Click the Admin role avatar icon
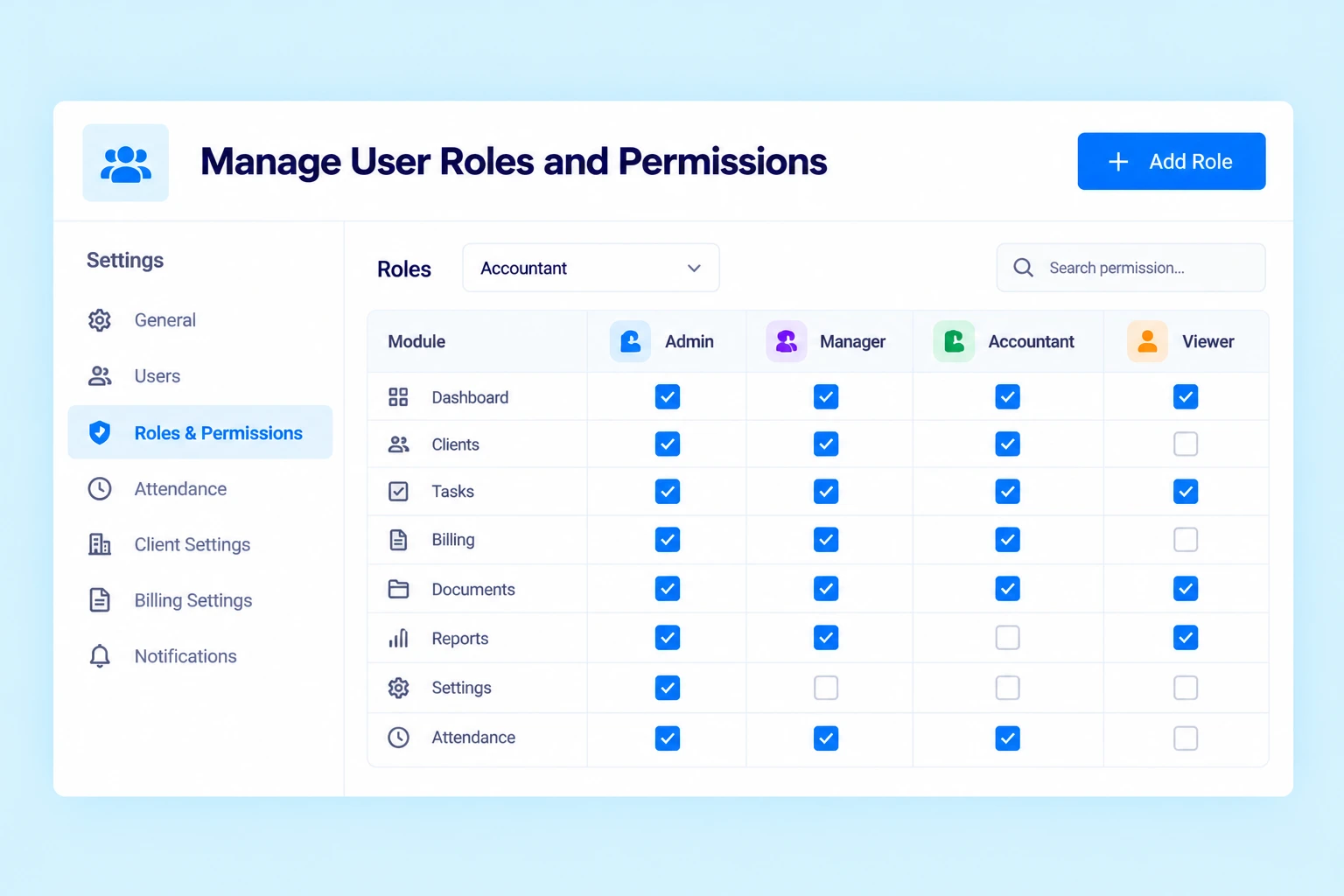Viewport: 1344px width, 896px height. tap(630, 341)
